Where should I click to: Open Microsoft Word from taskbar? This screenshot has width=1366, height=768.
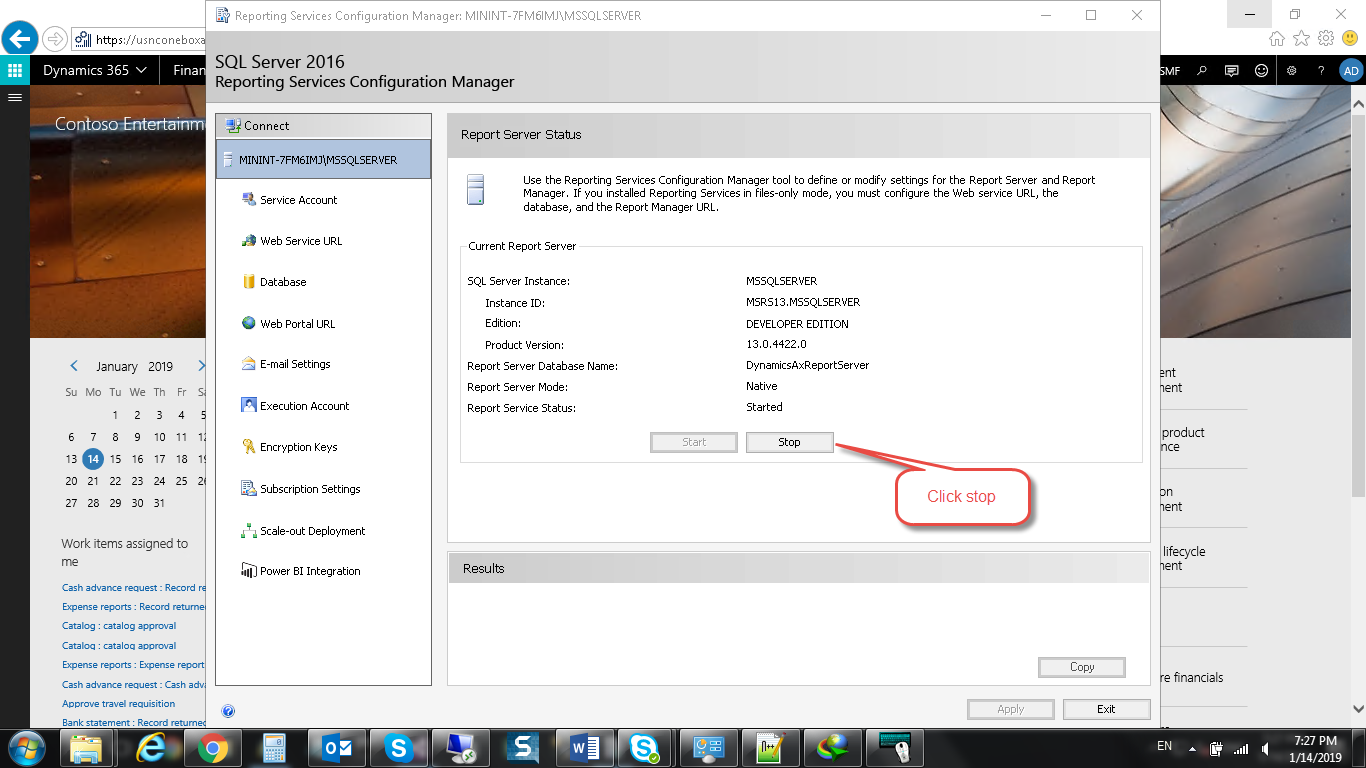[584, 748]
